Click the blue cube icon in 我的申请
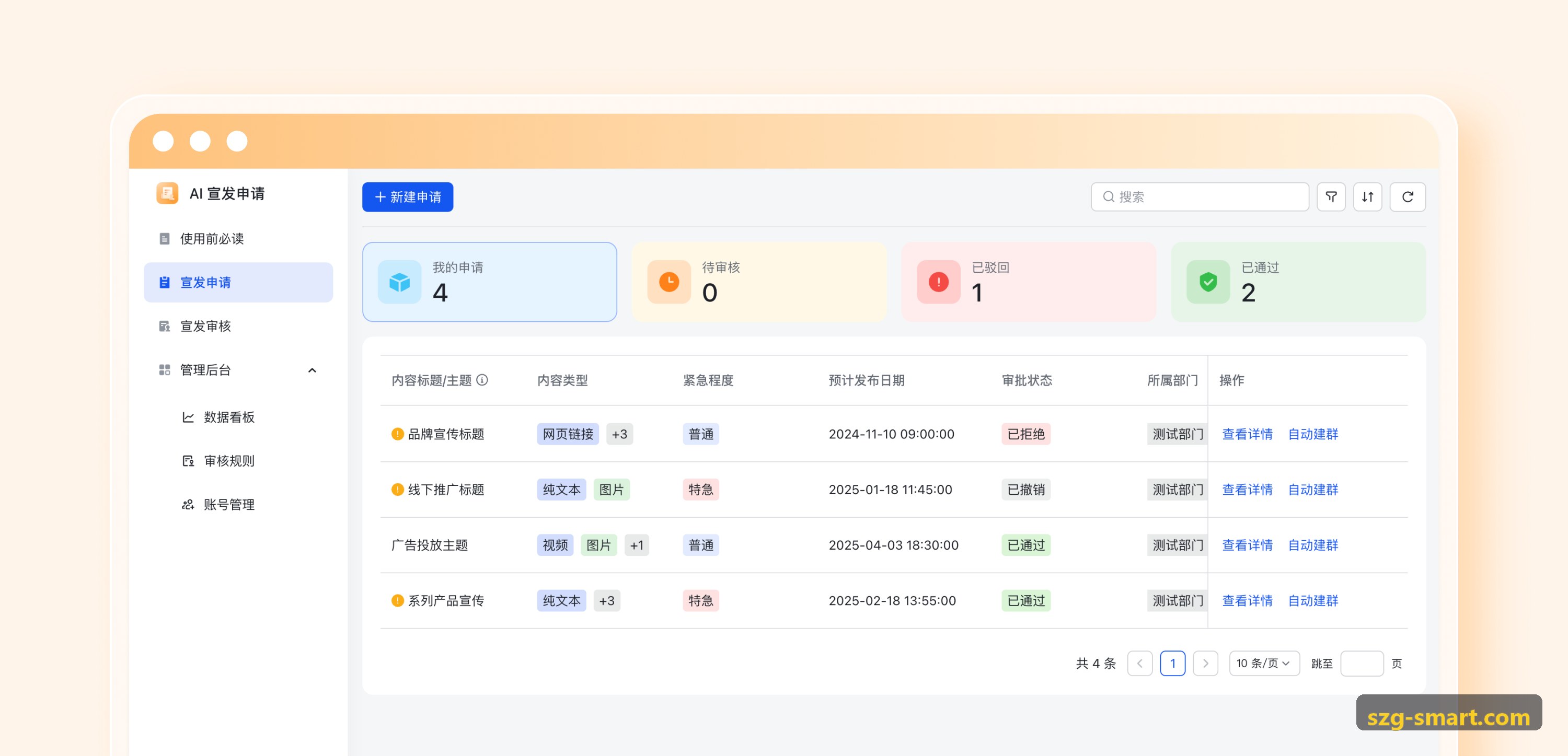 pos(399,282)
